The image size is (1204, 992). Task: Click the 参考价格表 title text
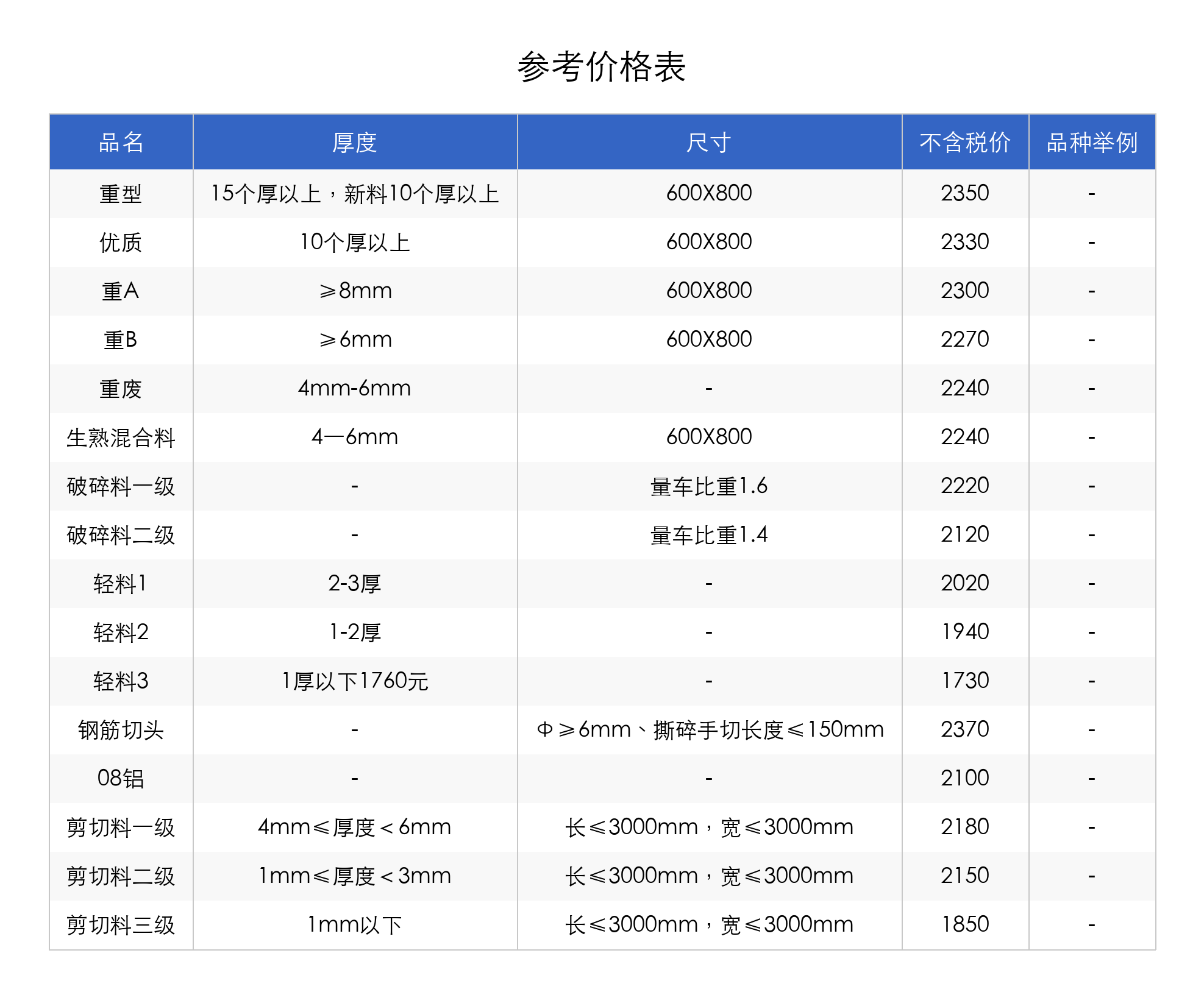601,67
